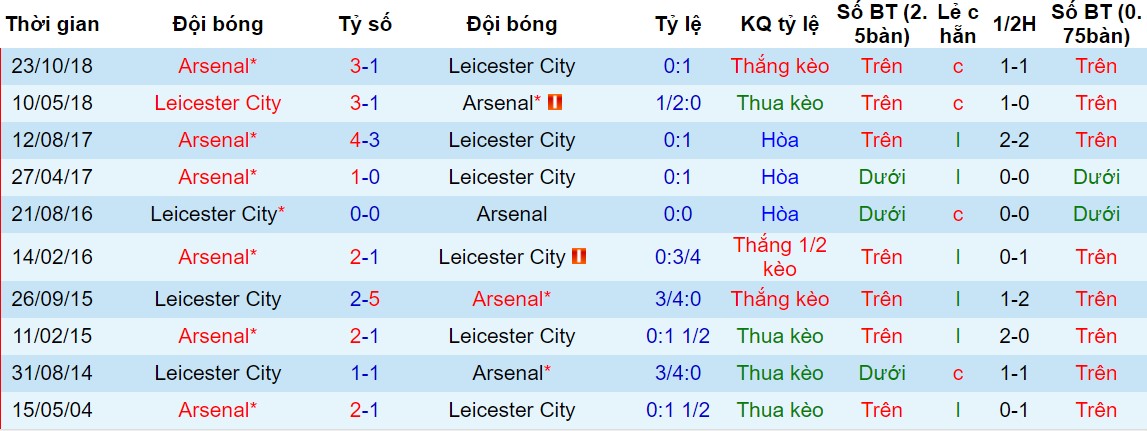
Task: Click the 1/2H column header
Action: pyautogui.click(x=1015, y=24)
